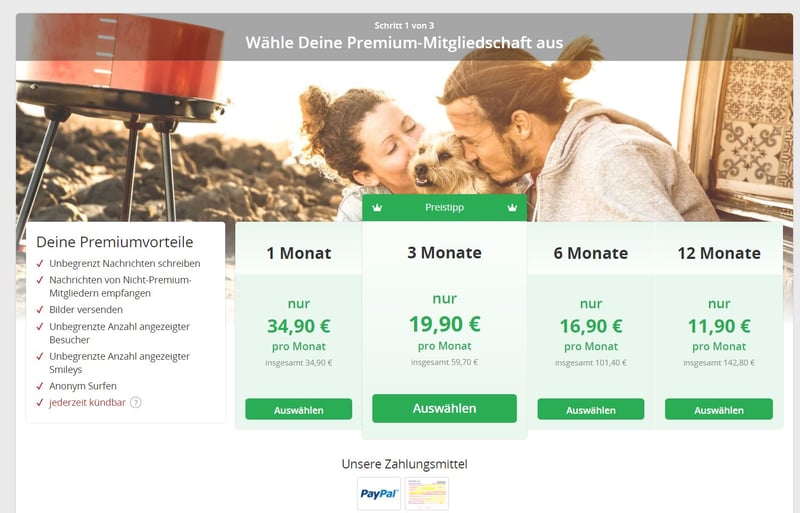Click the Unsere Zahlungsmittel label

coord(404,464)
